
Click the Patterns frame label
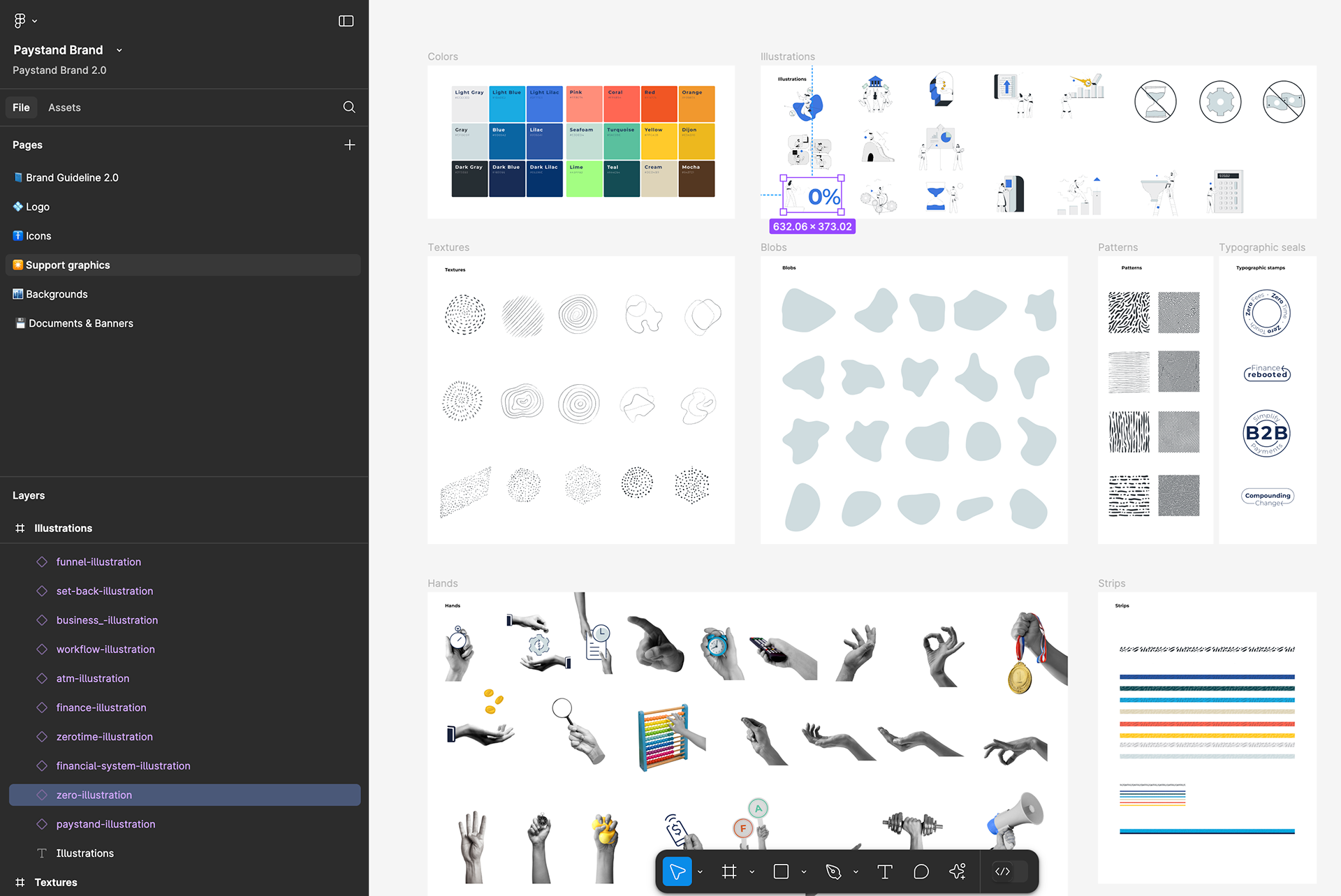point(1117,247)
